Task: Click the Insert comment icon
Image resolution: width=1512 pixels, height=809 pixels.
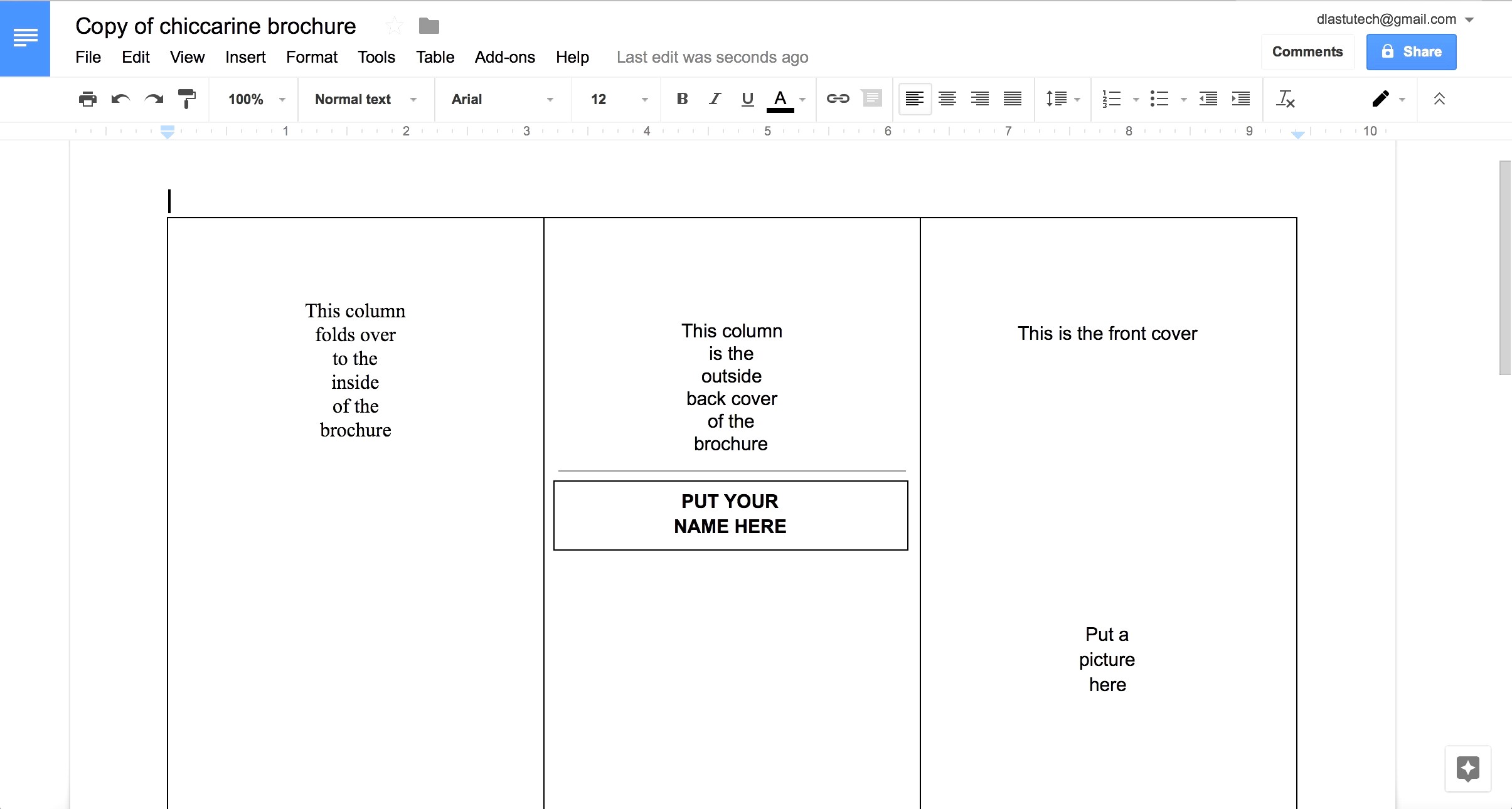Action: pos(871,99)
